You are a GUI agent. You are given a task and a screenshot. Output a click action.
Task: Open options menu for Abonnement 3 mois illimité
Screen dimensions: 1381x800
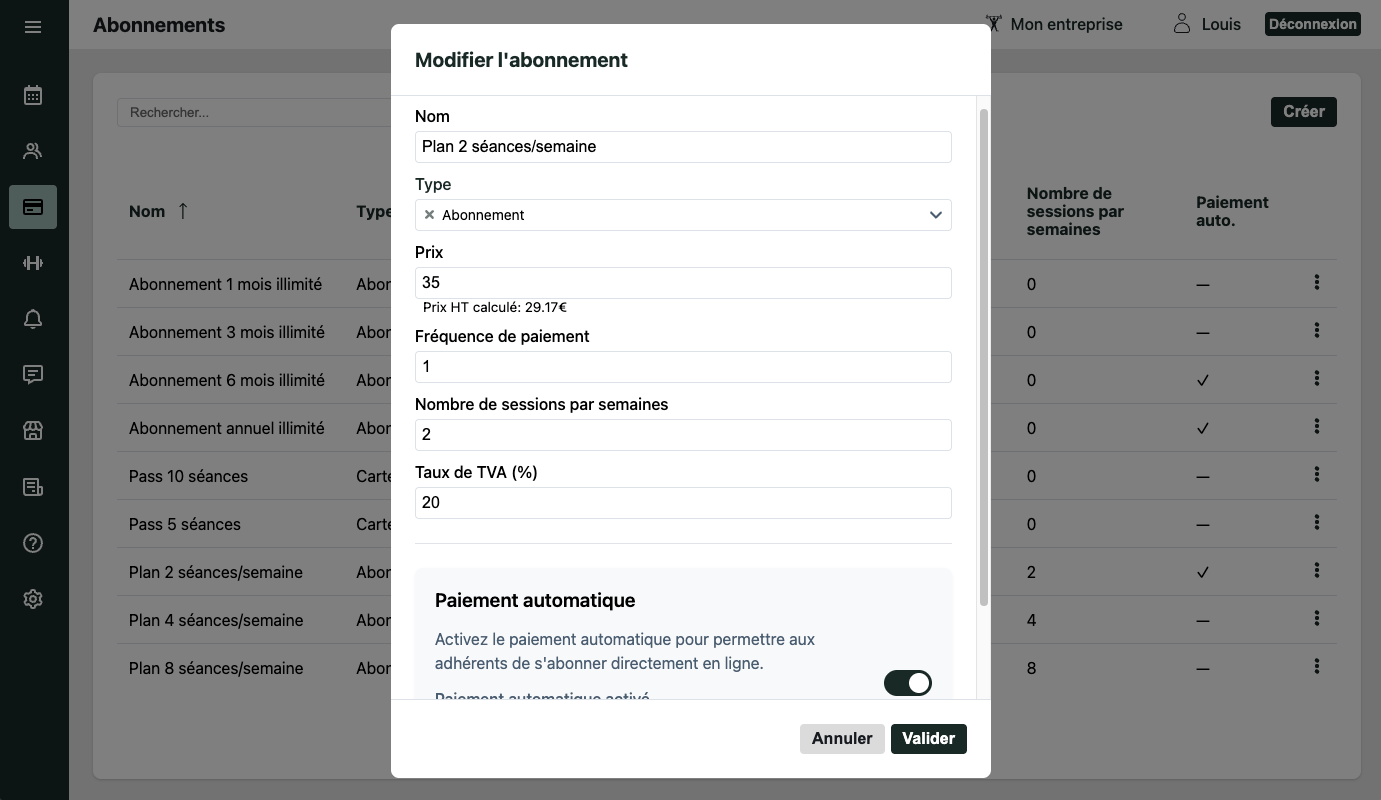coord(1317,331)
